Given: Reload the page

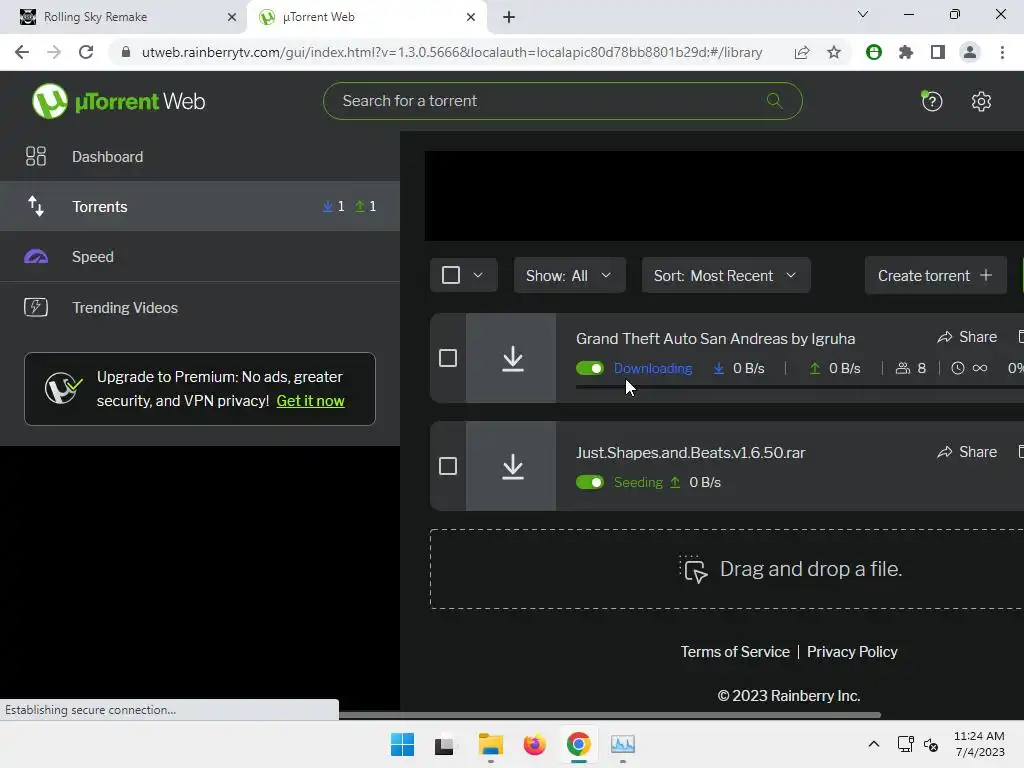Looking at the screenshot, I should (x=86, y=52).
